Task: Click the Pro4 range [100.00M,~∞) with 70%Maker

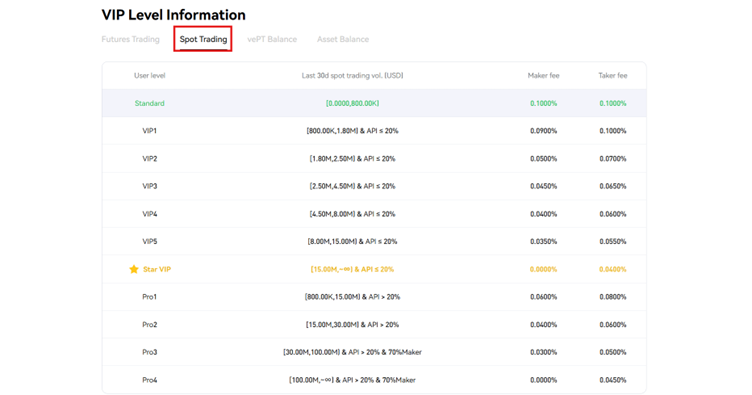Action: click(x=352, y=380)
